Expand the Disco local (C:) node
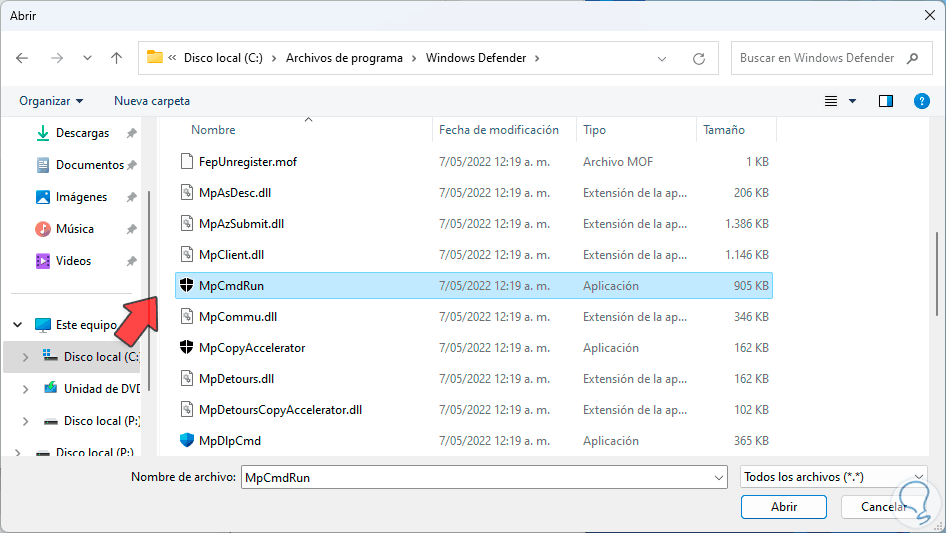The image size is (946, 533). tap(25, 357)
